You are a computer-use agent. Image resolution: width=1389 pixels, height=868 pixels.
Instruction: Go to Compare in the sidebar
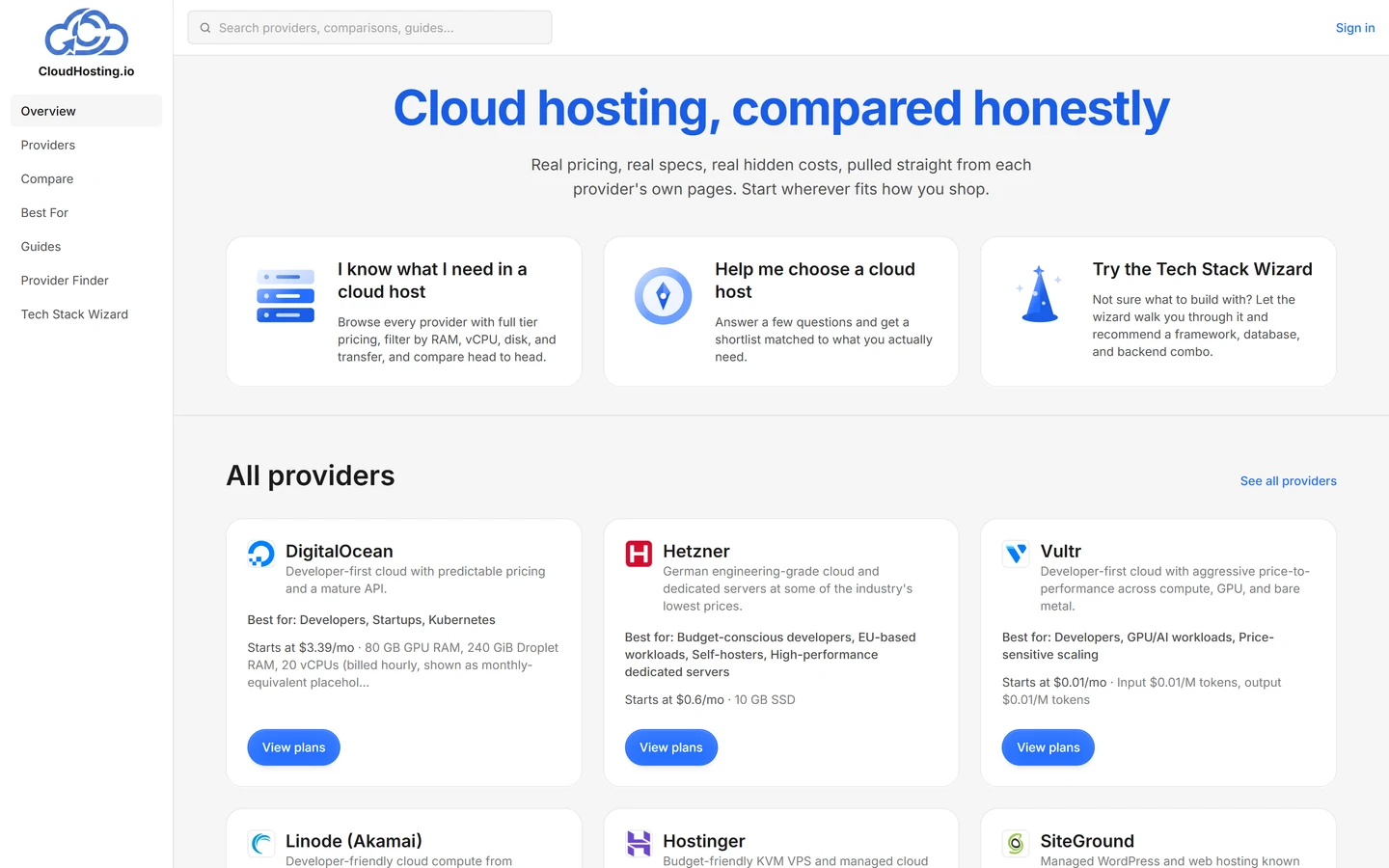pyautogui.click(x=86, y=178)
